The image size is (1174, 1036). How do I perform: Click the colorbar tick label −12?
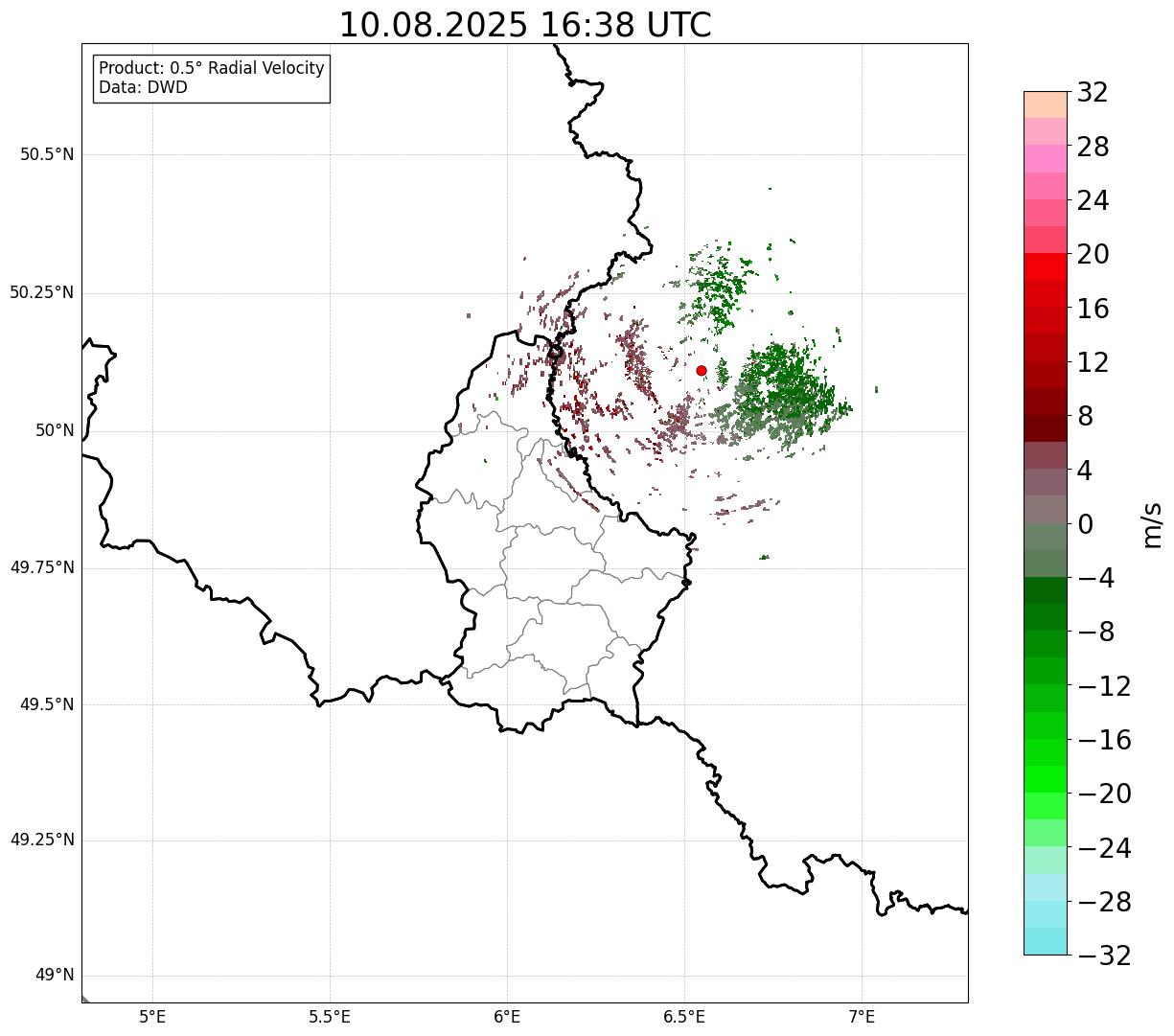point(1104,686)
